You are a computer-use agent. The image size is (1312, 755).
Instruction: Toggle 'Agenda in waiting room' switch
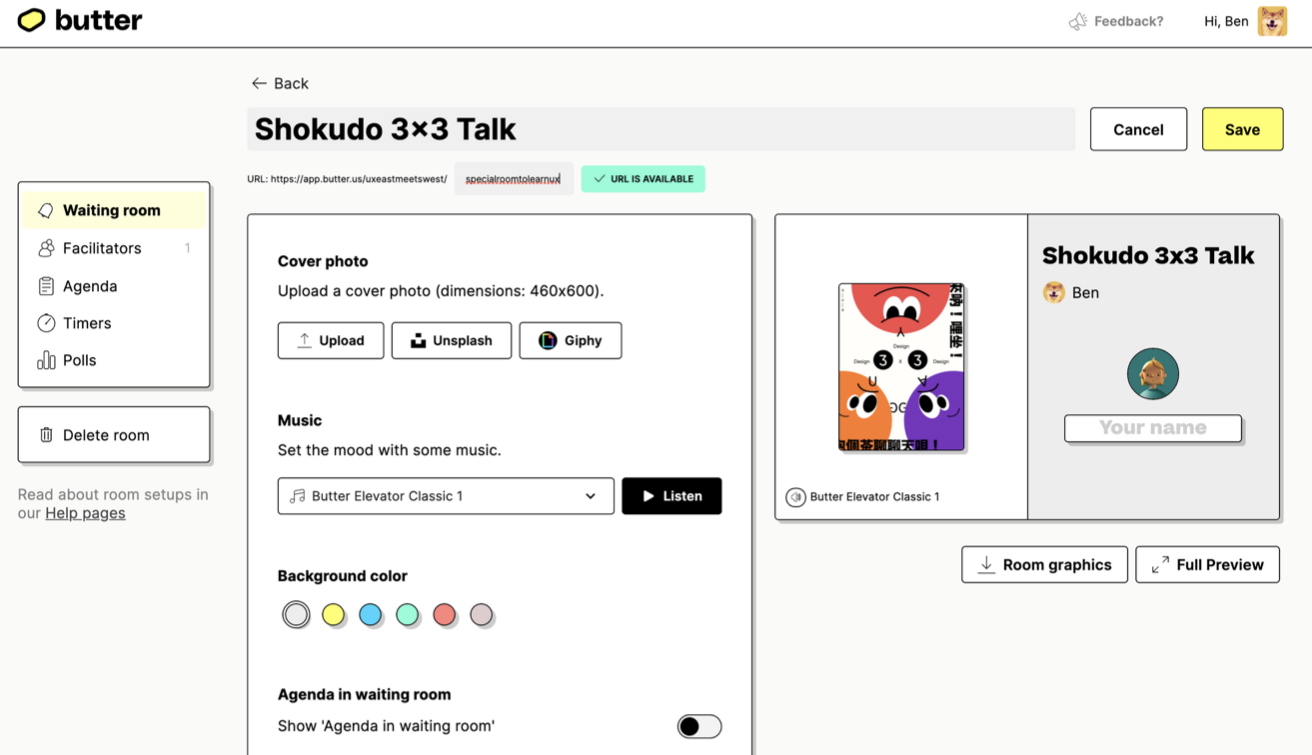pyautogui.click(x=699, y=726)
